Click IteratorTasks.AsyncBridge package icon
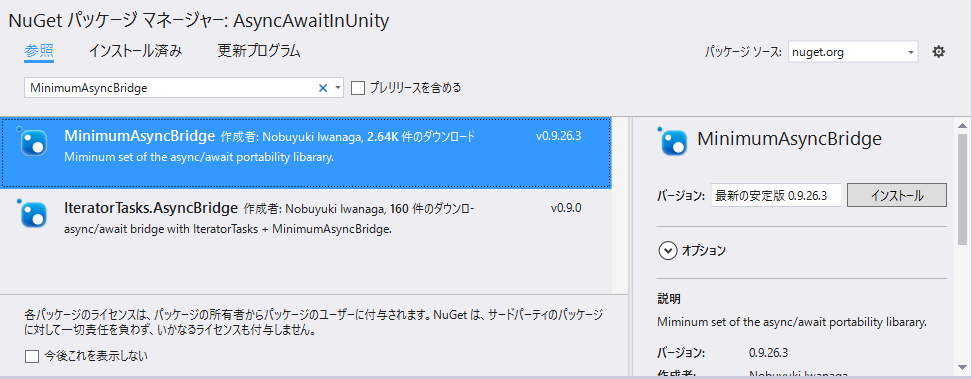This screenshot has width=972, height=379. click(x=33, y=213)
